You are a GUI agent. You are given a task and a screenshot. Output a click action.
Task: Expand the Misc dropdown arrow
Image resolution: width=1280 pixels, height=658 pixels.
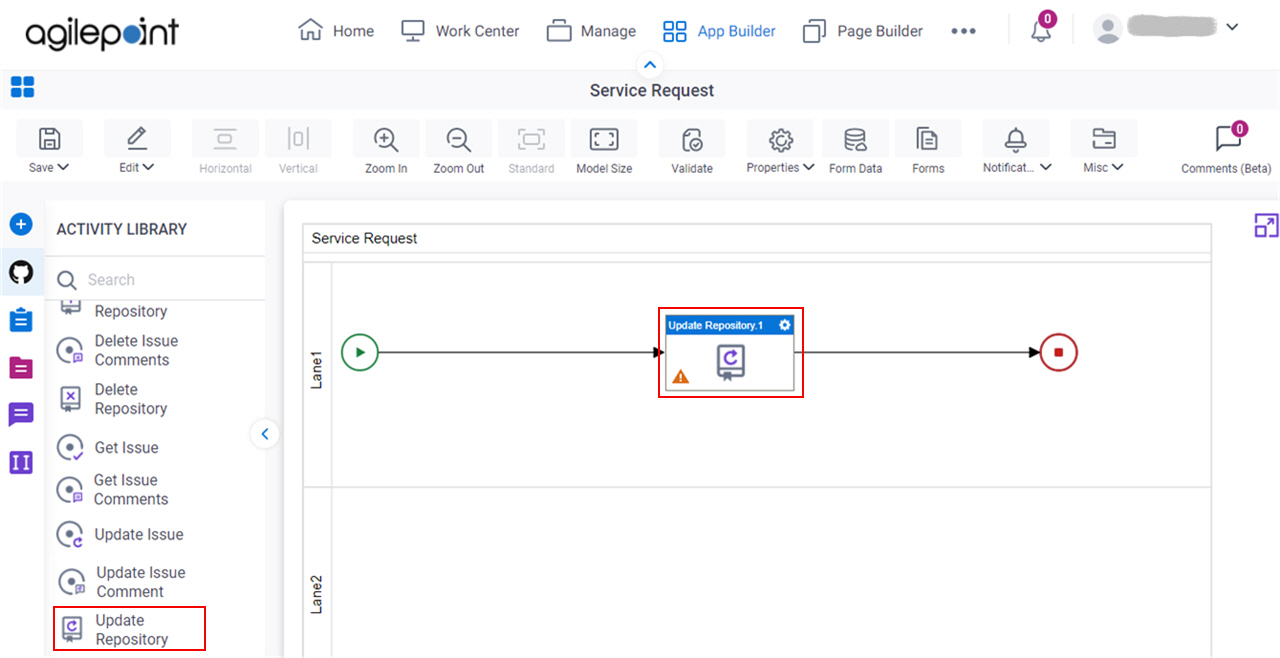point(1118,168)
